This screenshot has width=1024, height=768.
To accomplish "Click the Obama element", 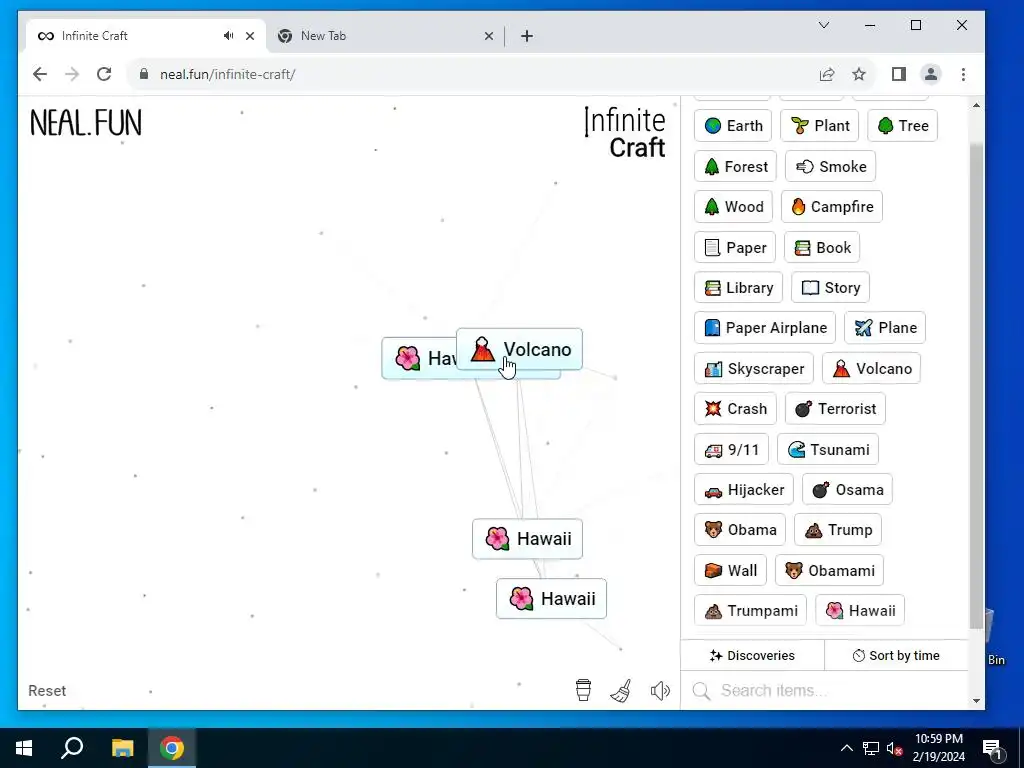I will pos(740,529).
